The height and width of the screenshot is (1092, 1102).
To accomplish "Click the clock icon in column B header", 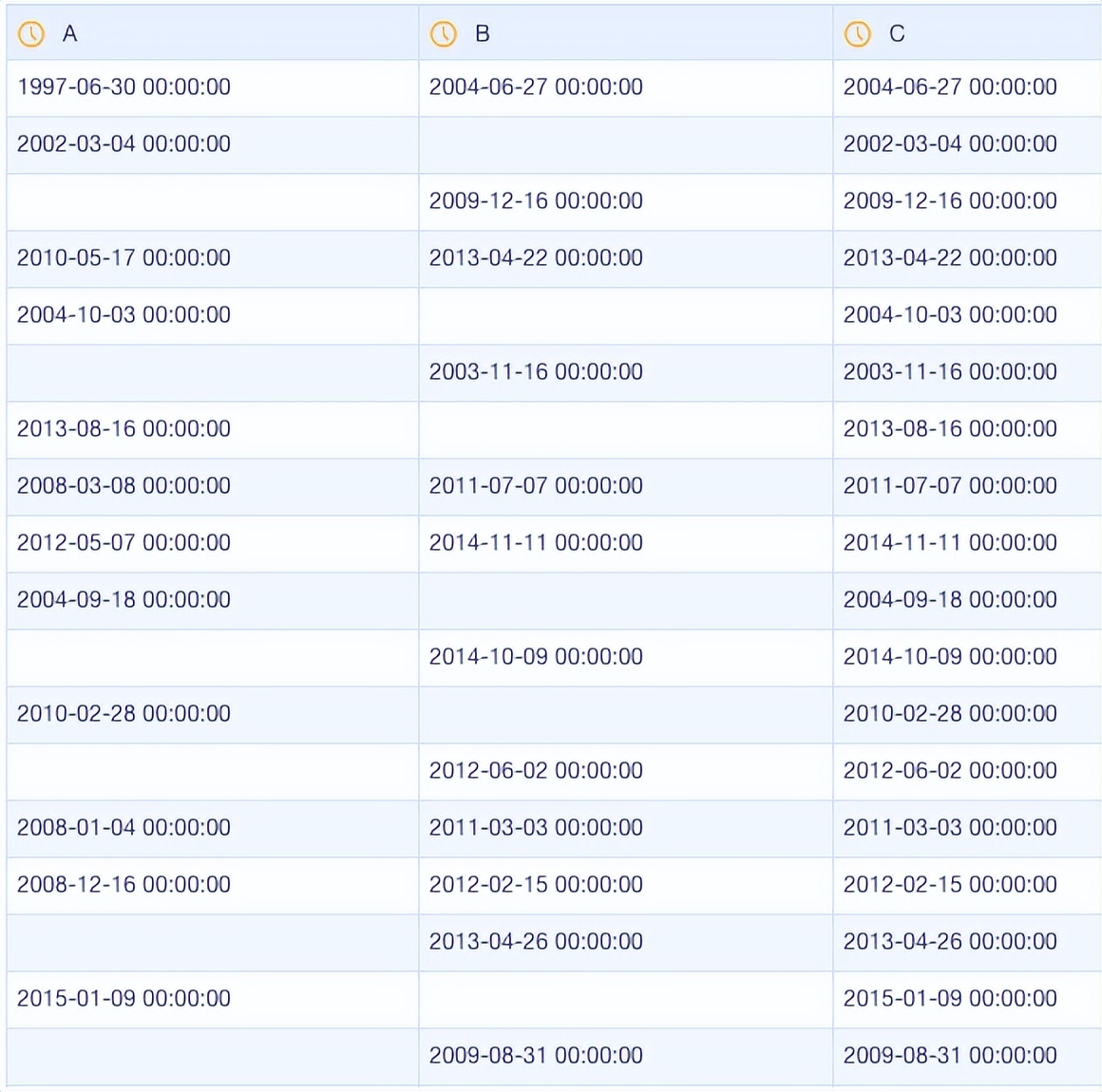I will pos(444,34).
